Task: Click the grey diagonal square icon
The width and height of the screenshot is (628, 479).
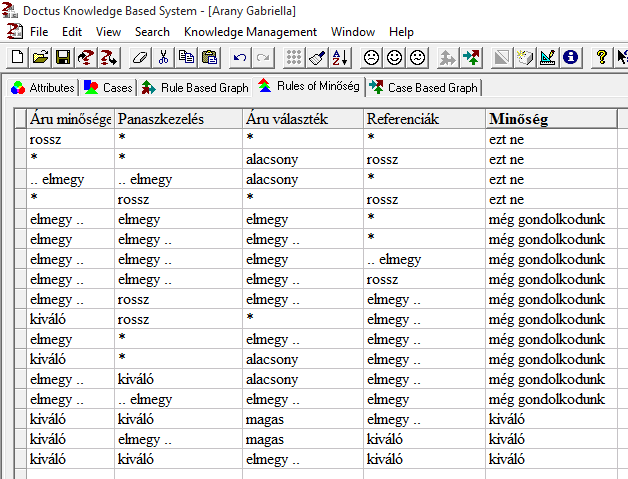Action: click(502, 57)
